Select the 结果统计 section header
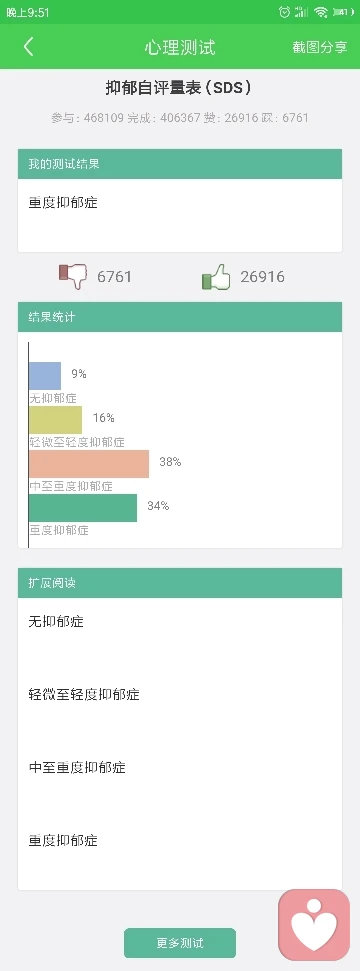 [x=180, y=317]
